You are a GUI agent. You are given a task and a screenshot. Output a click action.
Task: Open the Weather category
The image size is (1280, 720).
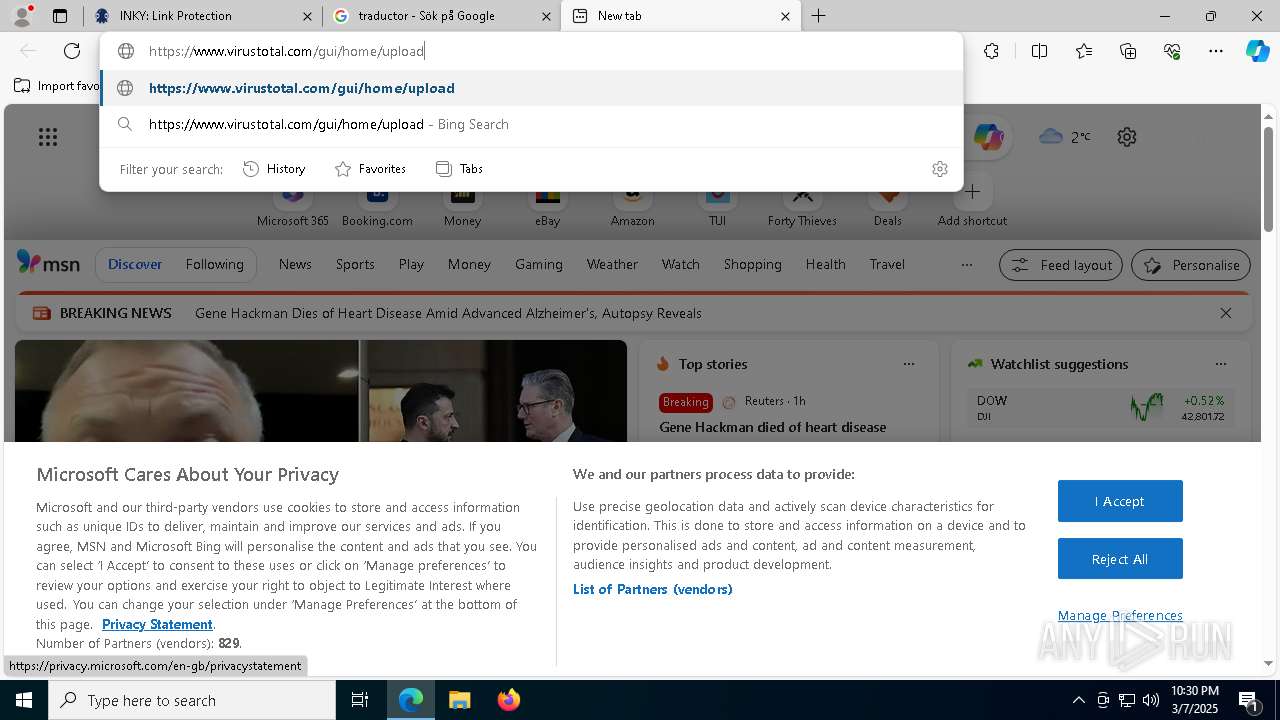[x=612, y=265]
